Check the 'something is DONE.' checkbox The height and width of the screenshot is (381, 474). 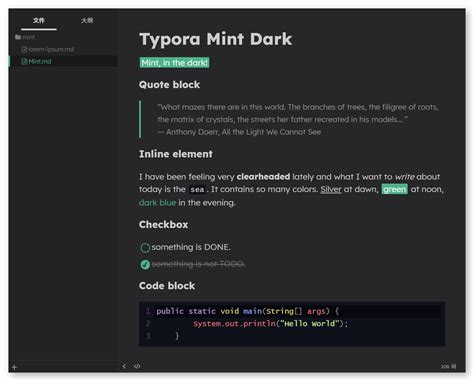click(x=145, y=248)
